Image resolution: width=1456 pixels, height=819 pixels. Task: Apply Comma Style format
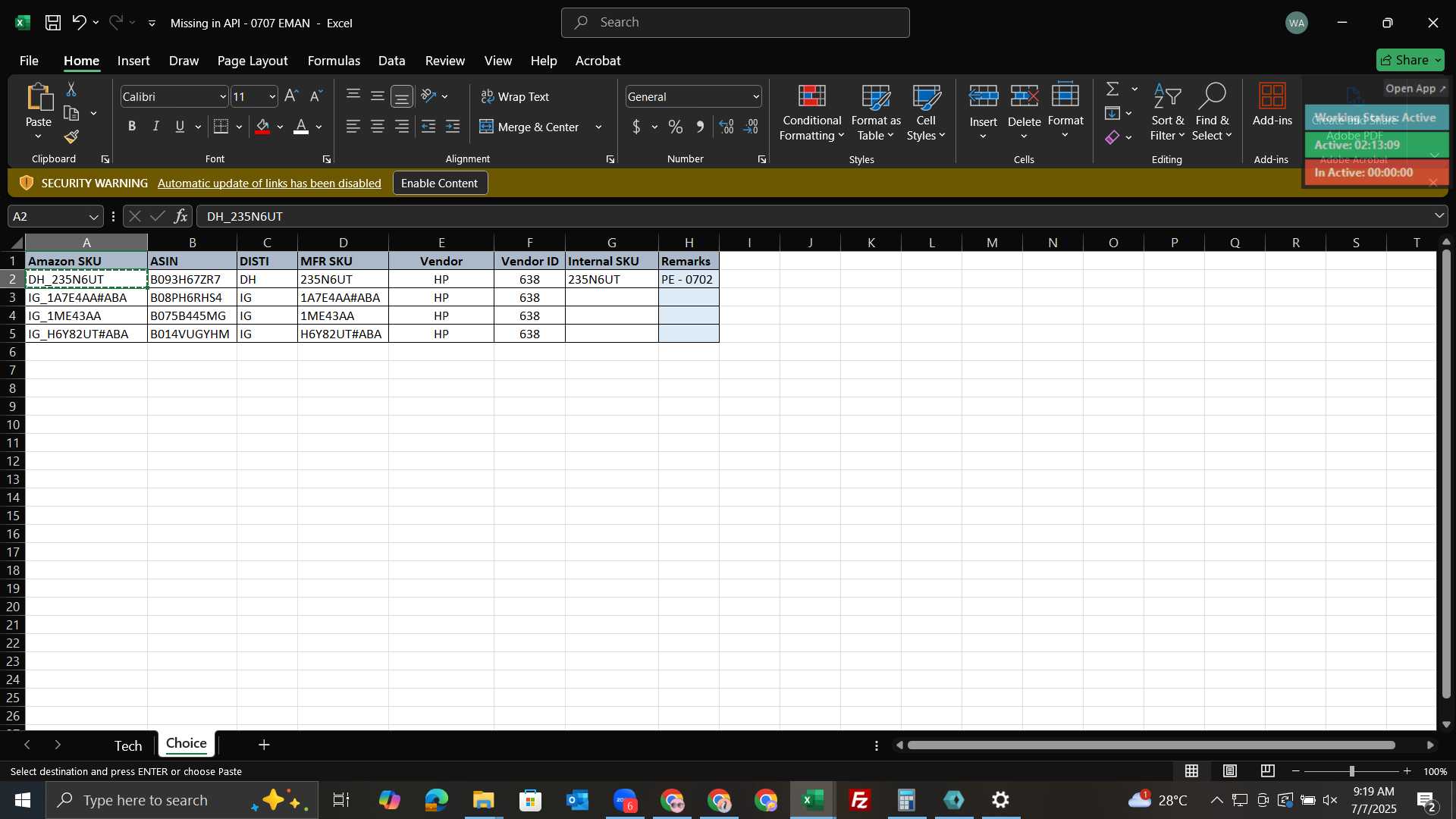[x=700, y=127]
